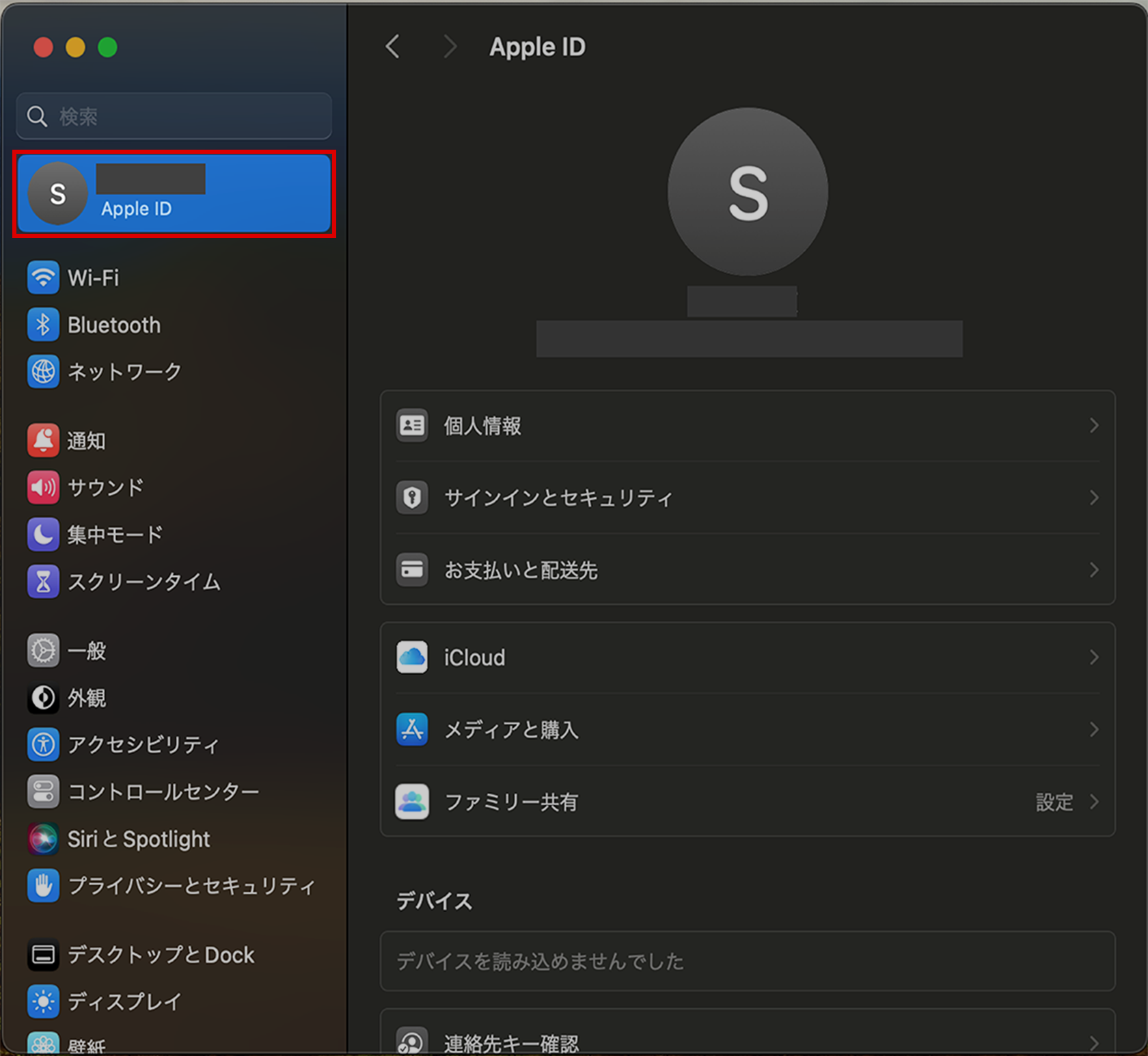Screen dimensions: 1148x1056
Task: Select アクセシビリティ sidebar item
Action: tap(143, 744)
